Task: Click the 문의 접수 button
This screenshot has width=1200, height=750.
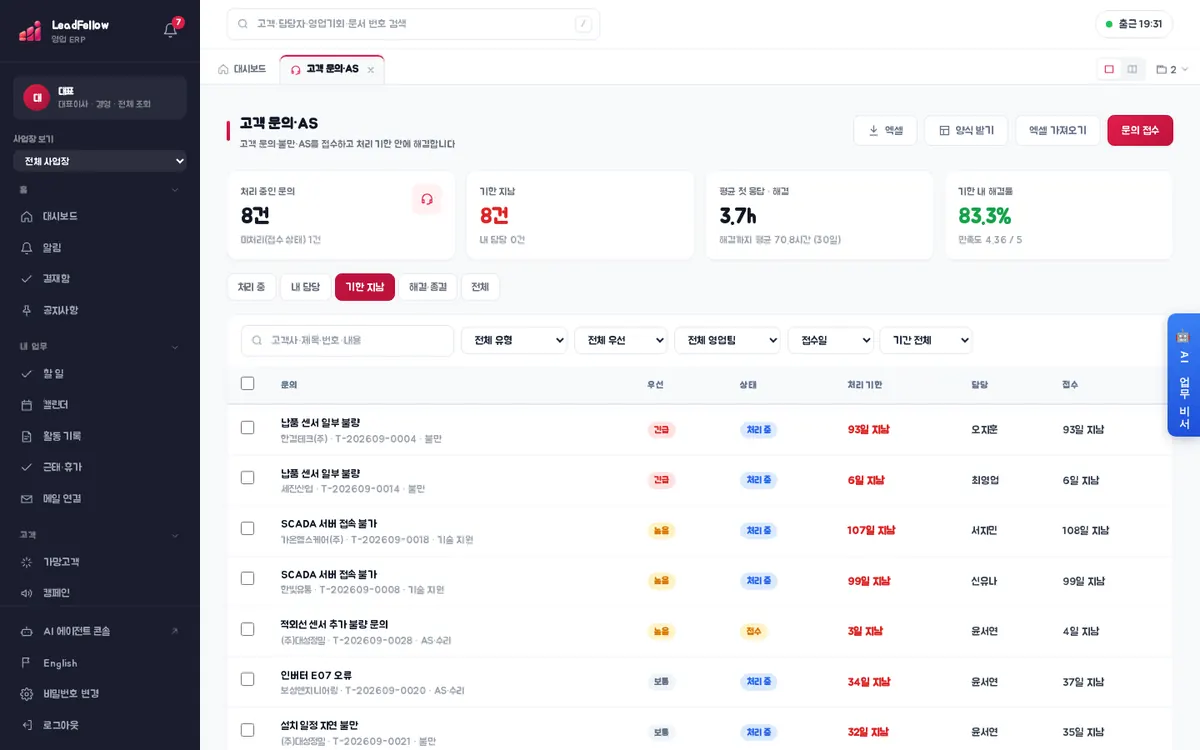Action: pos(1140,130)
